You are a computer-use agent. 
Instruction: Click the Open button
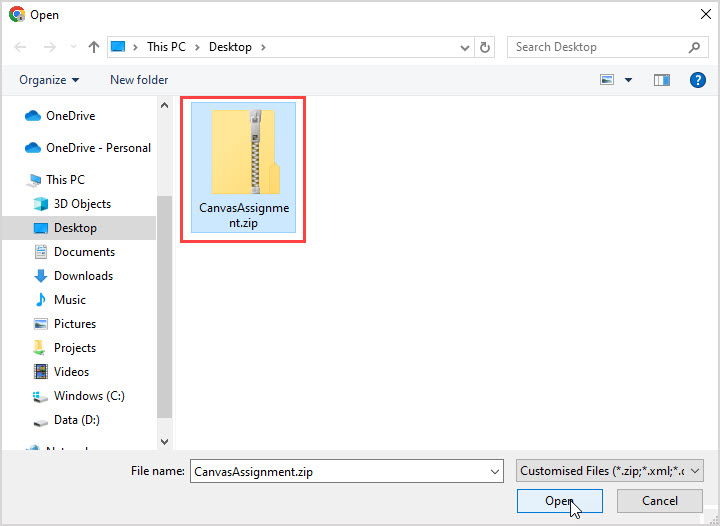tap(559, 501)
